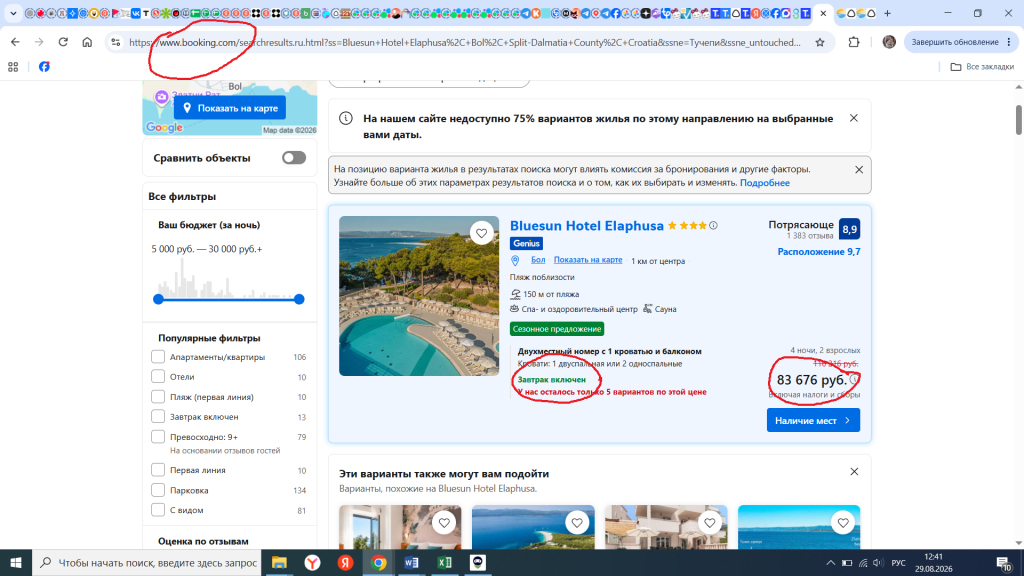
Task: Heart the first similar property thumbnail
Action: pyautogui.click(x=444, y=522)
